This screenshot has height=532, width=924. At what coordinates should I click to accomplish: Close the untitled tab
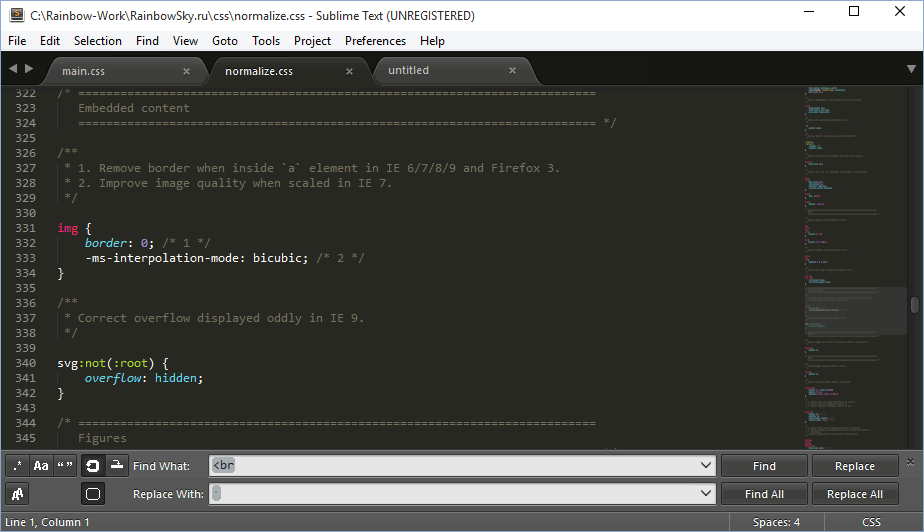(x=512, y=71)
